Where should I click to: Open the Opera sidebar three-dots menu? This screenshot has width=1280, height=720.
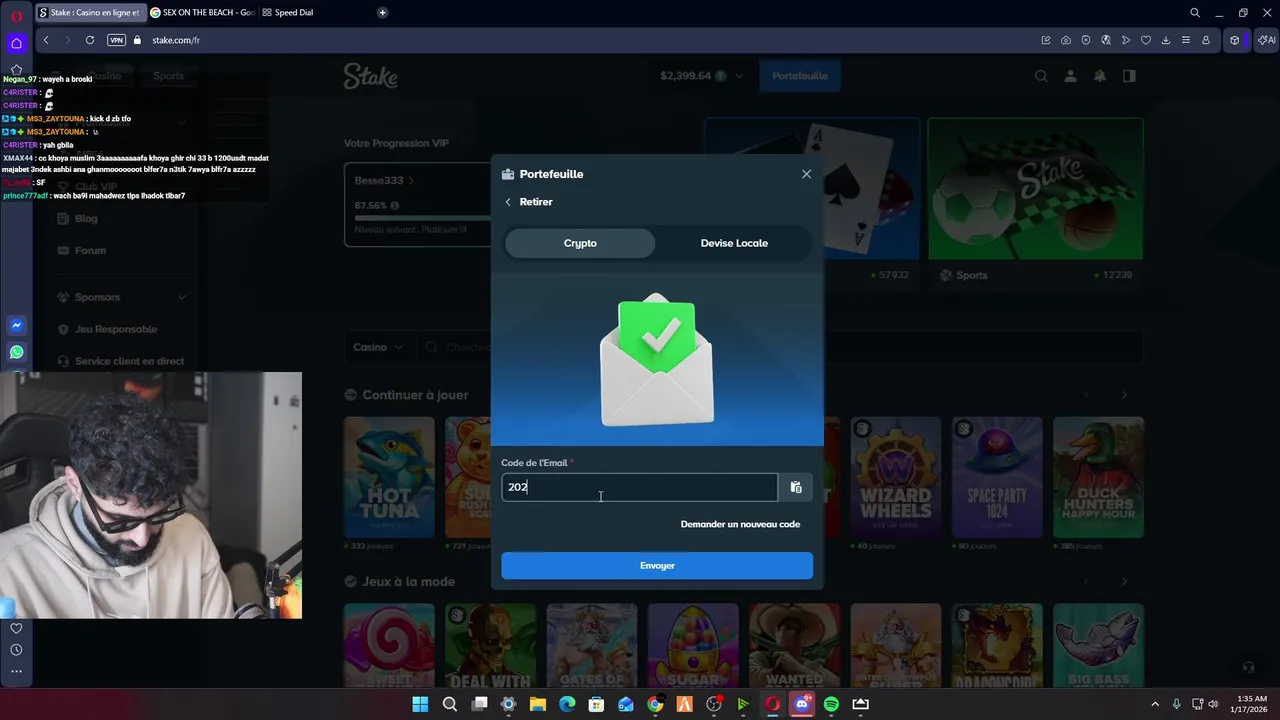pos(16,671)
